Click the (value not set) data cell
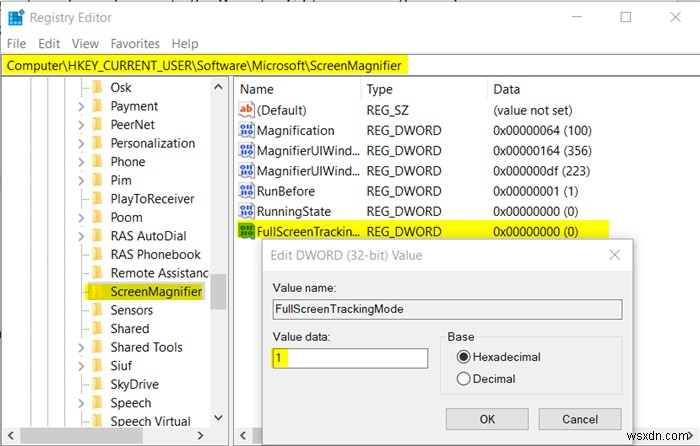The width and height of the screenshot is (700, 446). (x=532, y=110)
